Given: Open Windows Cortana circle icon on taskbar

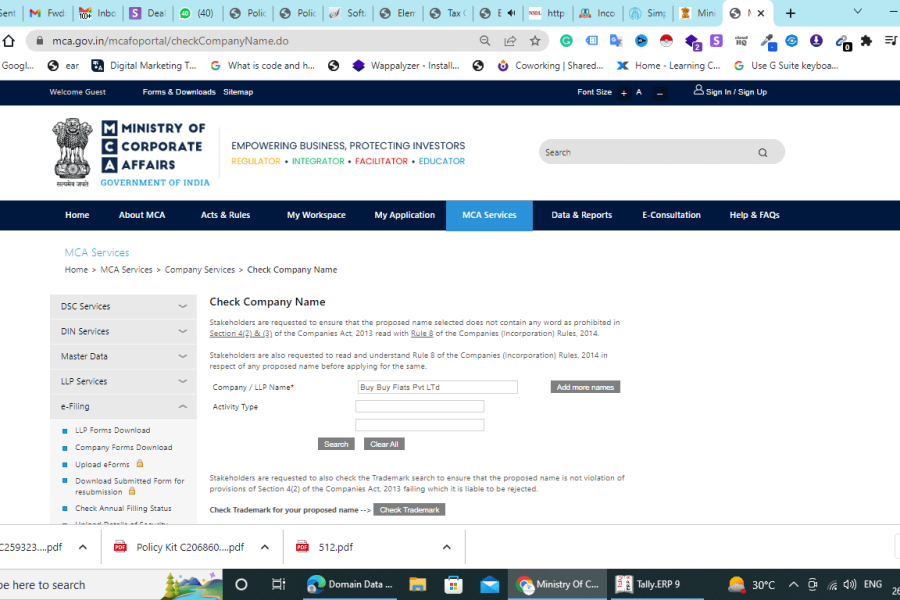Looking at the screenshot, I should [241, 584].
